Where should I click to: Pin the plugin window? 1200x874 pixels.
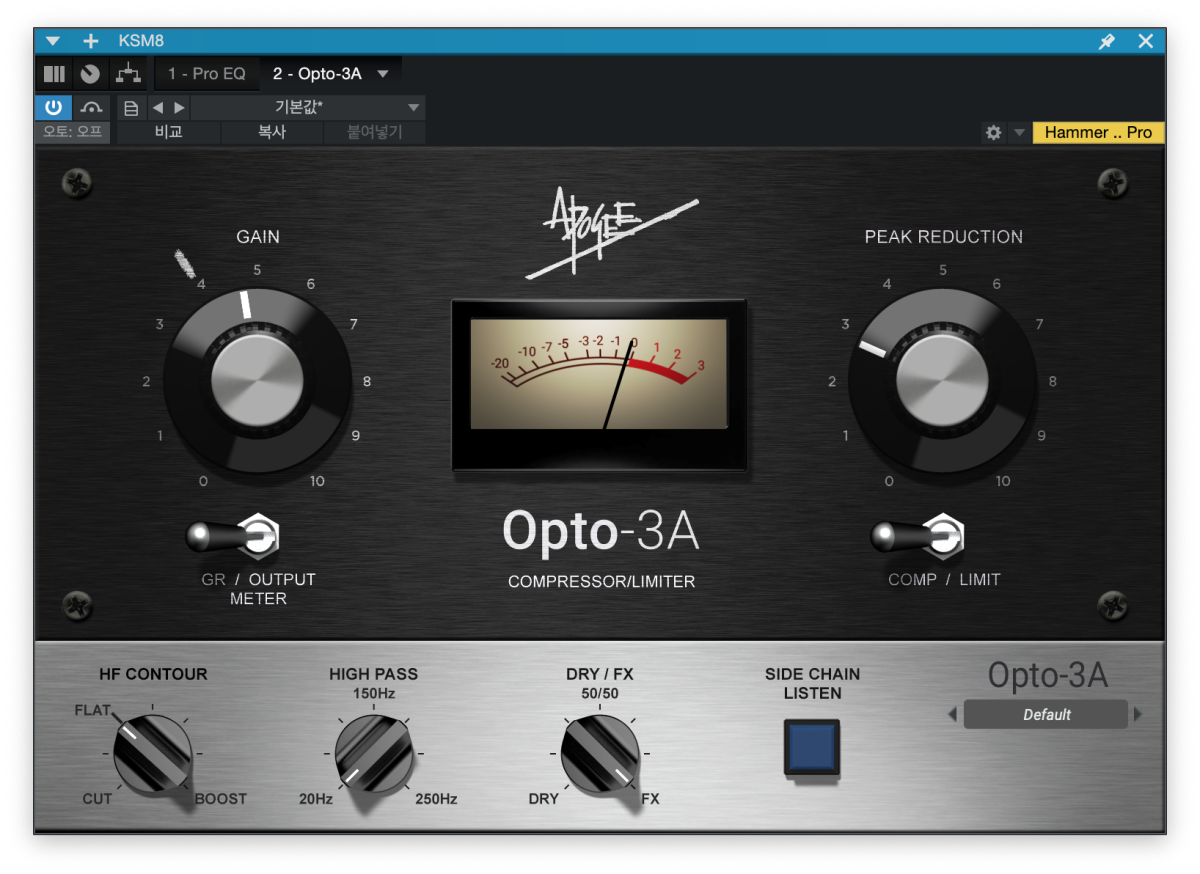pos(1106,41)
